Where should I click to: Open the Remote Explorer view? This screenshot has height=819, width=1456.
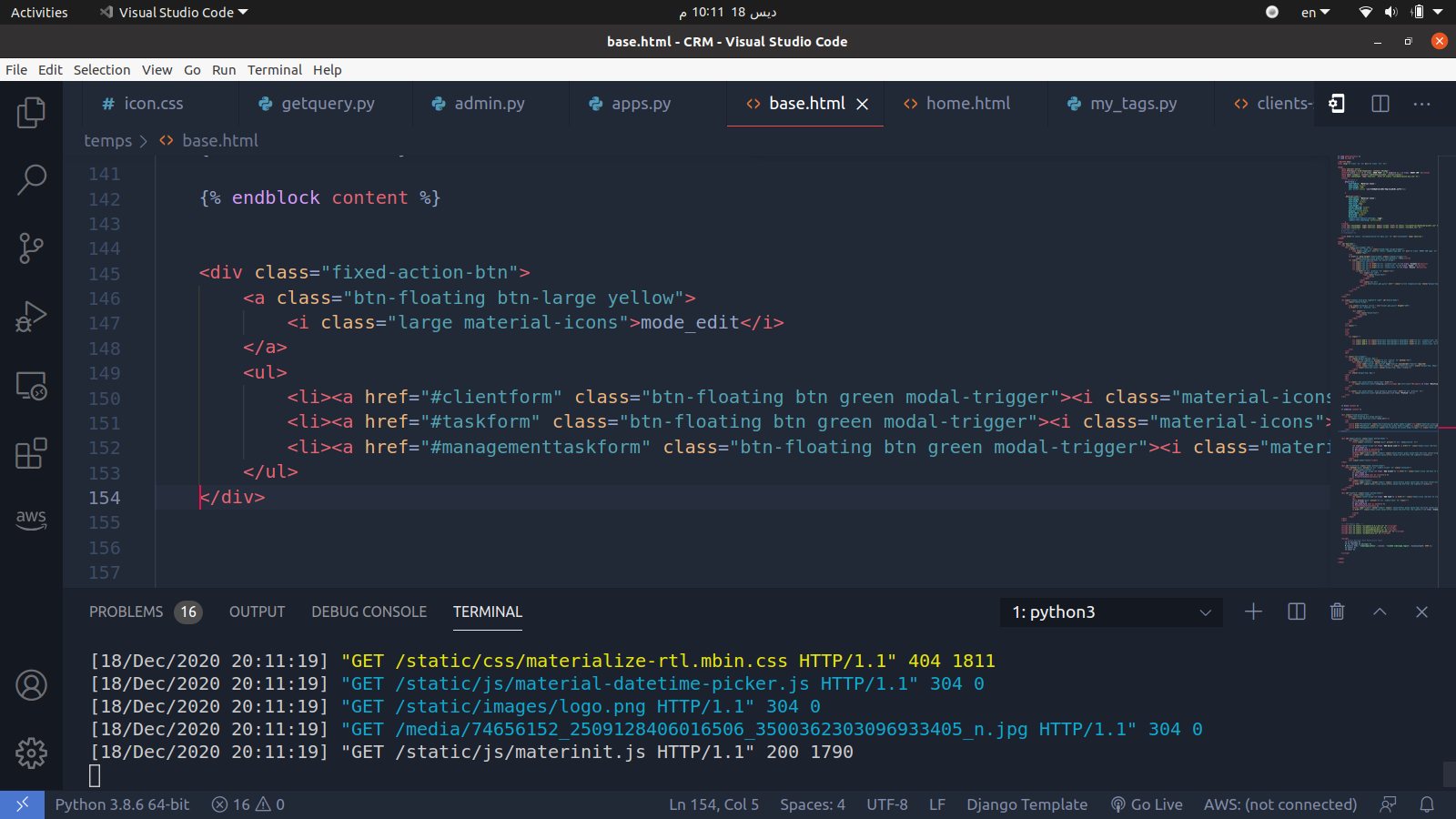[31, 386]
